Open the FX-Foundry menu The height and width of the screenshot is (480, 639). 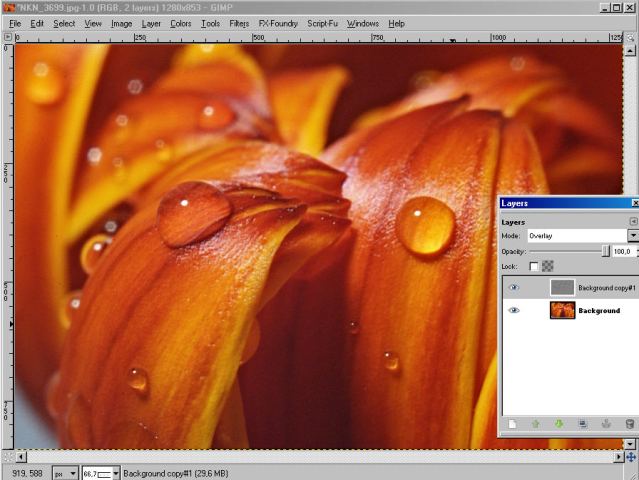[x=278, y=24]
